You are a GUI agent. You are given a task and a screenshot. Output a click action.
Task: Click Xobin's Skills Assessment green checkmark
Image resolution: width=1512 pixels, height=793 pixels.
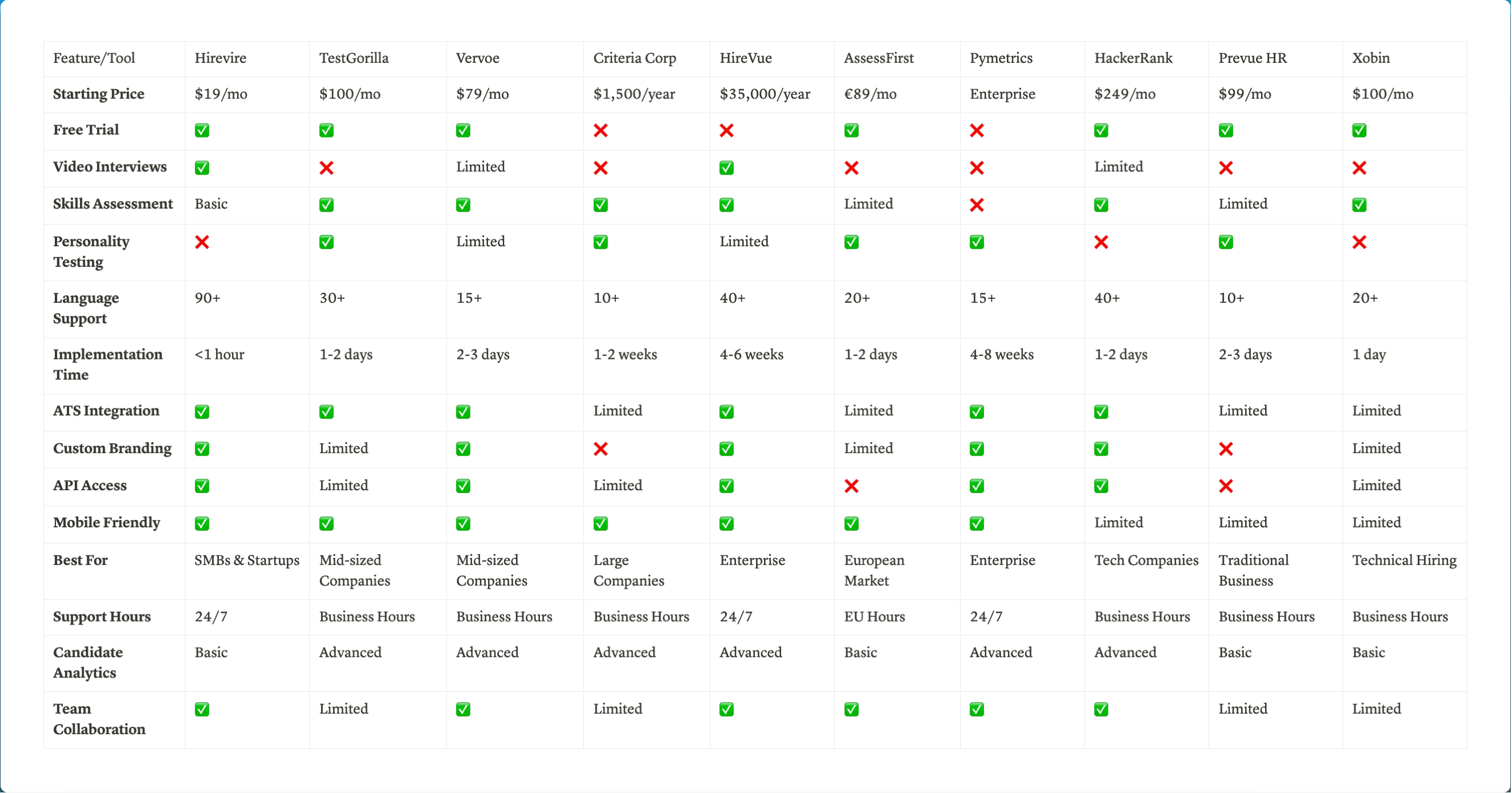(1359, 205)
